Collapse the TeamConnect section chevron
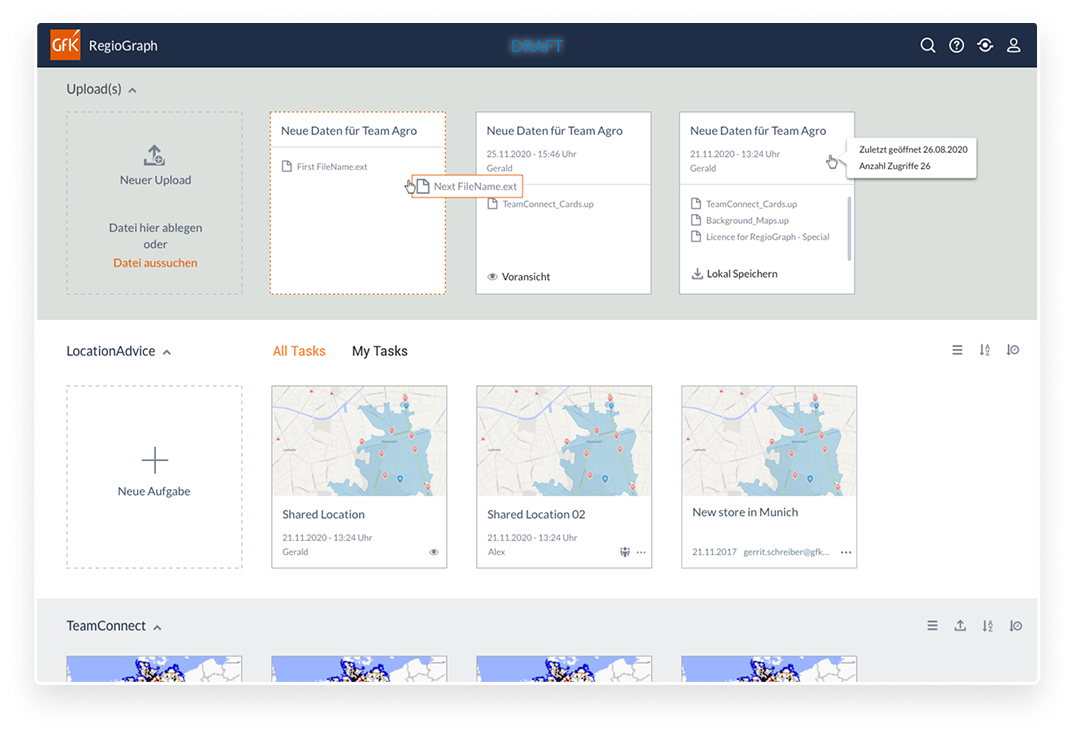This screenshot has height=734, width=1075. pos(157,627)
